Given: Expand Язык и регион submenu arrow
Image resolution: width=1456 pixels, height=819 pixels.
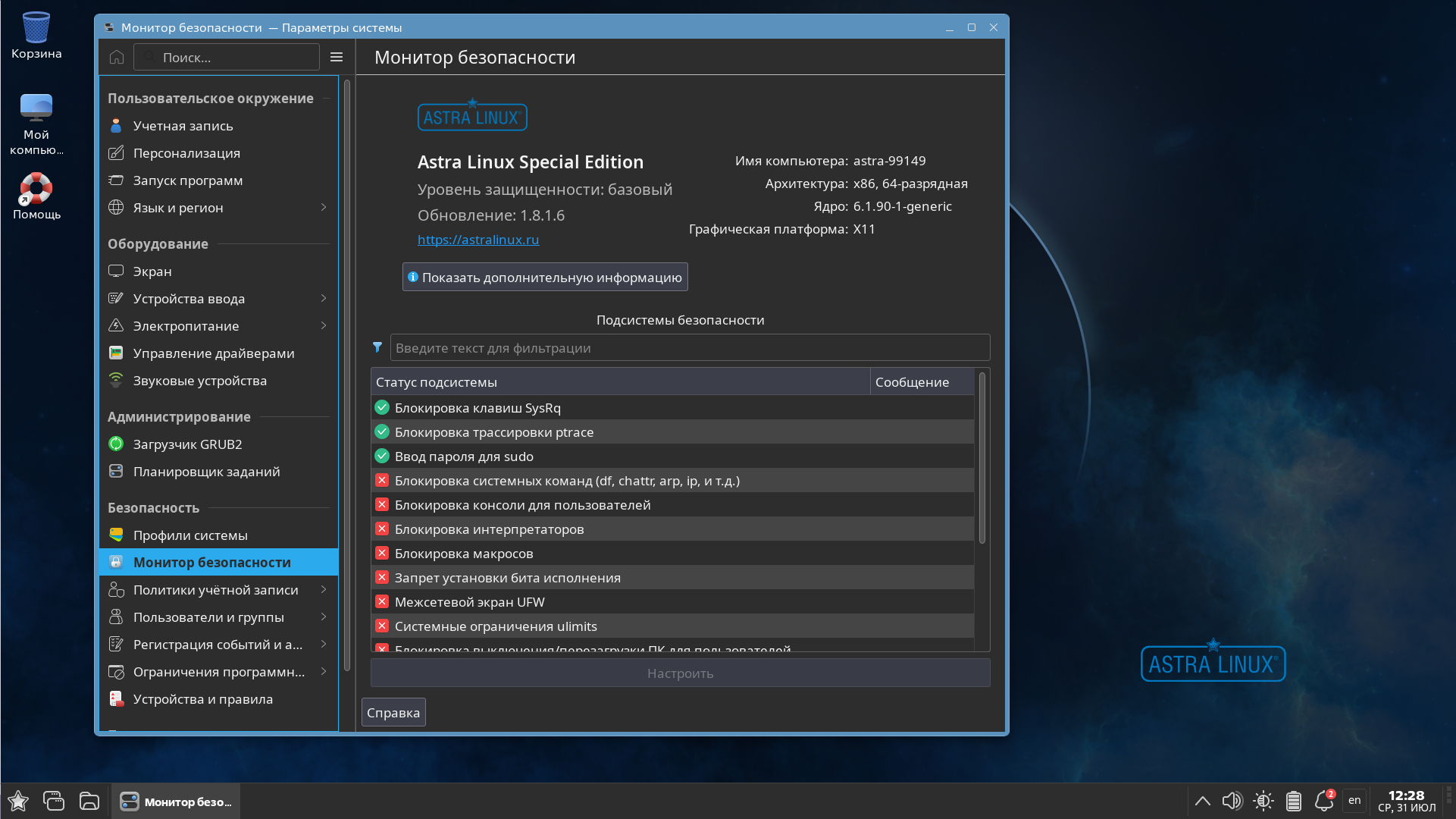Looking at the screenshot, I should pyautogui.click(x=324, y=208).
